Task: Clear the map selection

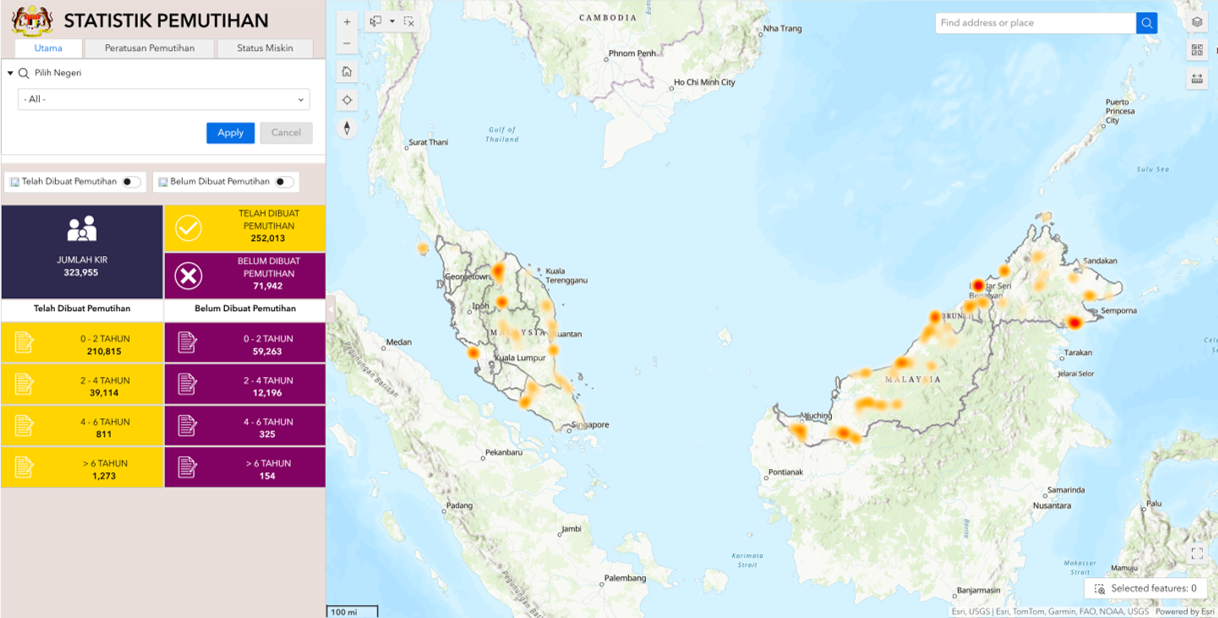Action: tap(409, 21)
